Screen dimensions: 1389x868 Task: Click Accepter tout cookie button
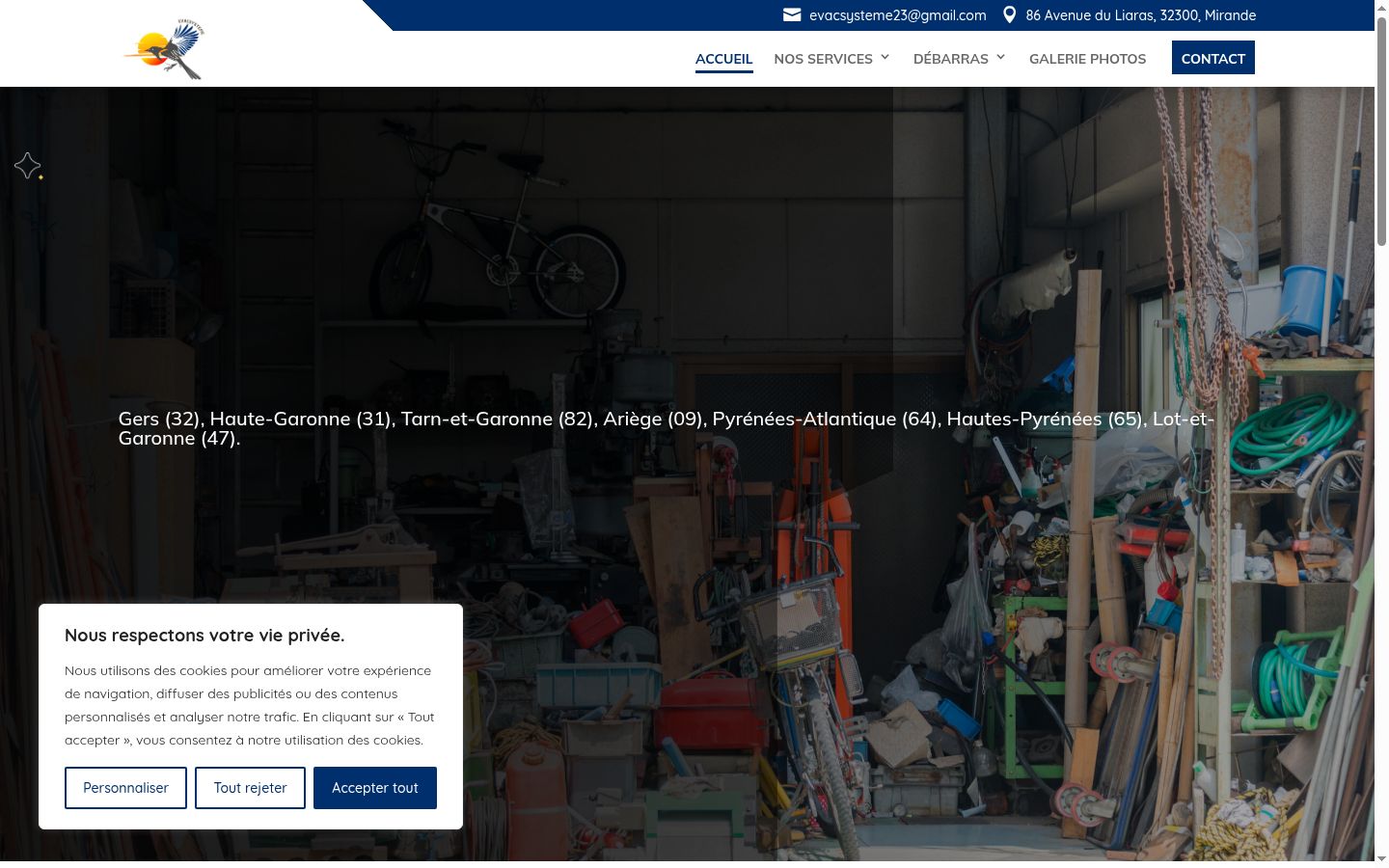pos(375,788)
